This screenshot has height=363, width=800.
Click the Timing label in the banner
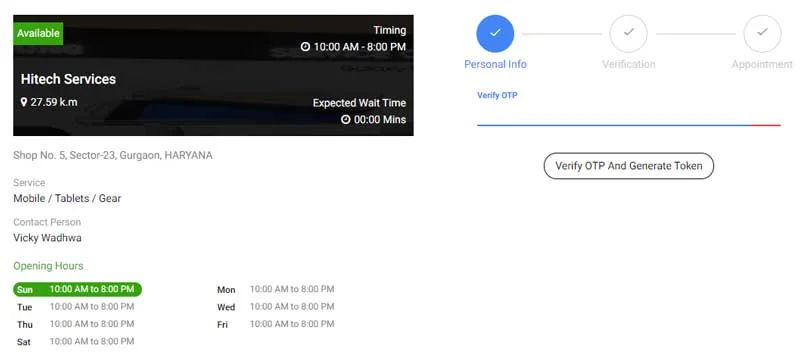coord(390,30)
